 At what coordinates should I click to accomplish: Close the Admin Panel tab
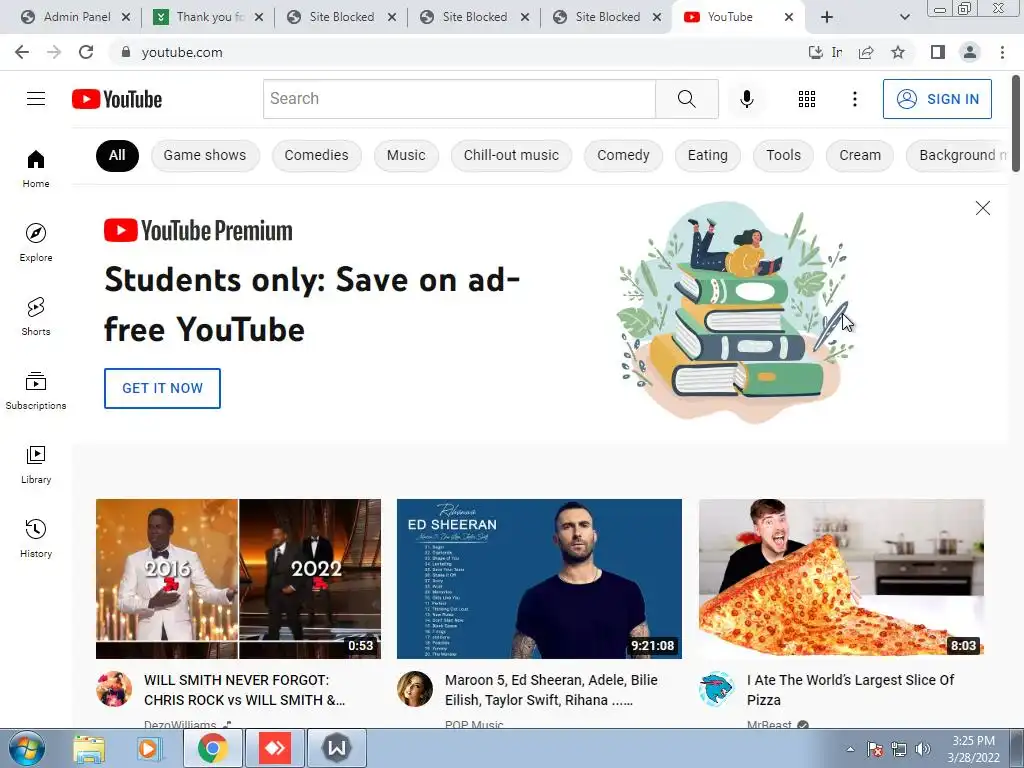(x=126, y=17)
